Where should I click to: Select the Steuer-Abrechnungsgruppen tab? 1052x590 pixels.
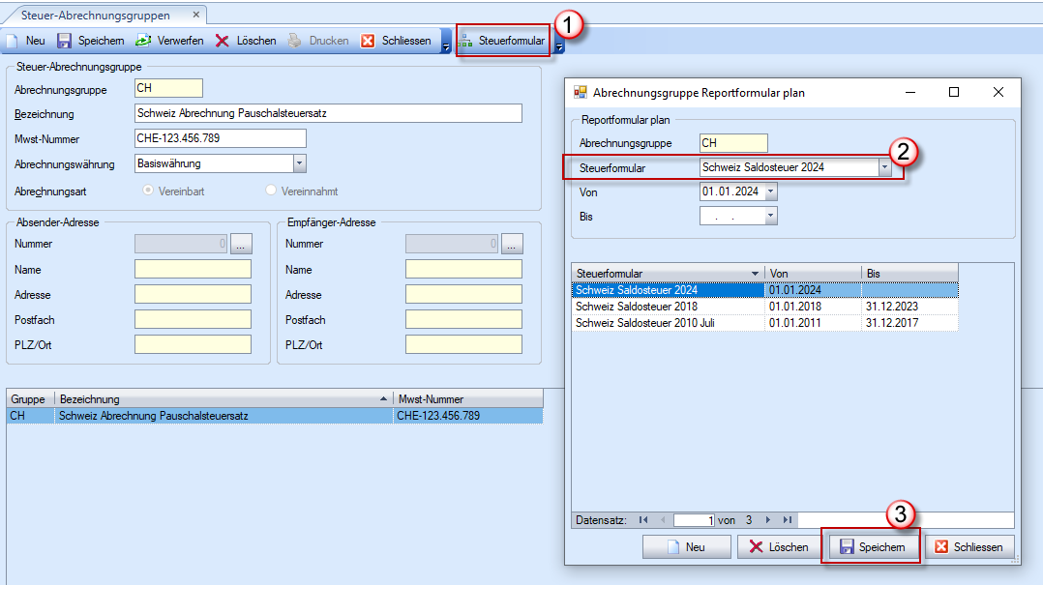(x=95, y=16)
